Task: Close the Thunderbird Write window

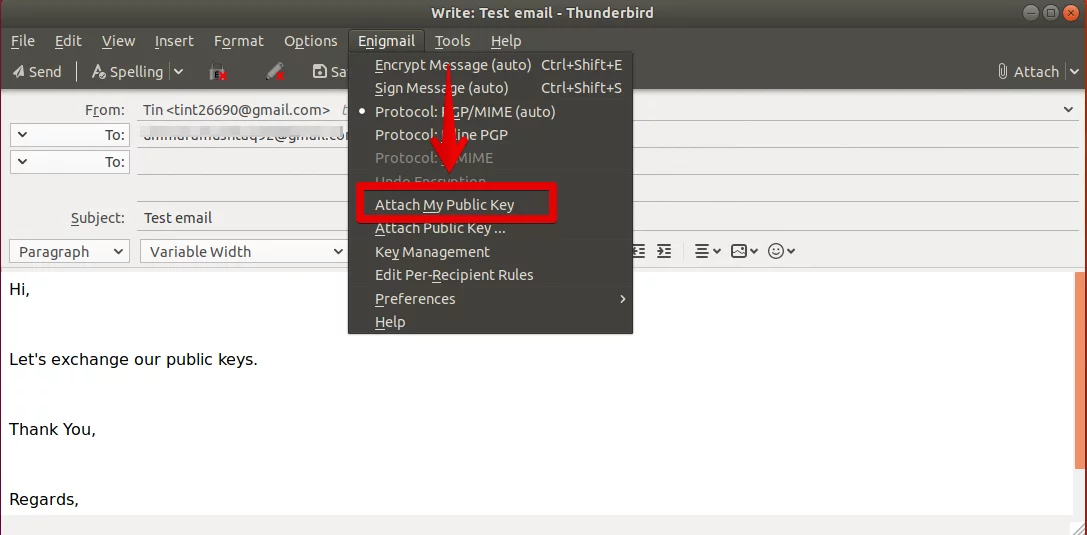Action: (x=1070, y=12)
